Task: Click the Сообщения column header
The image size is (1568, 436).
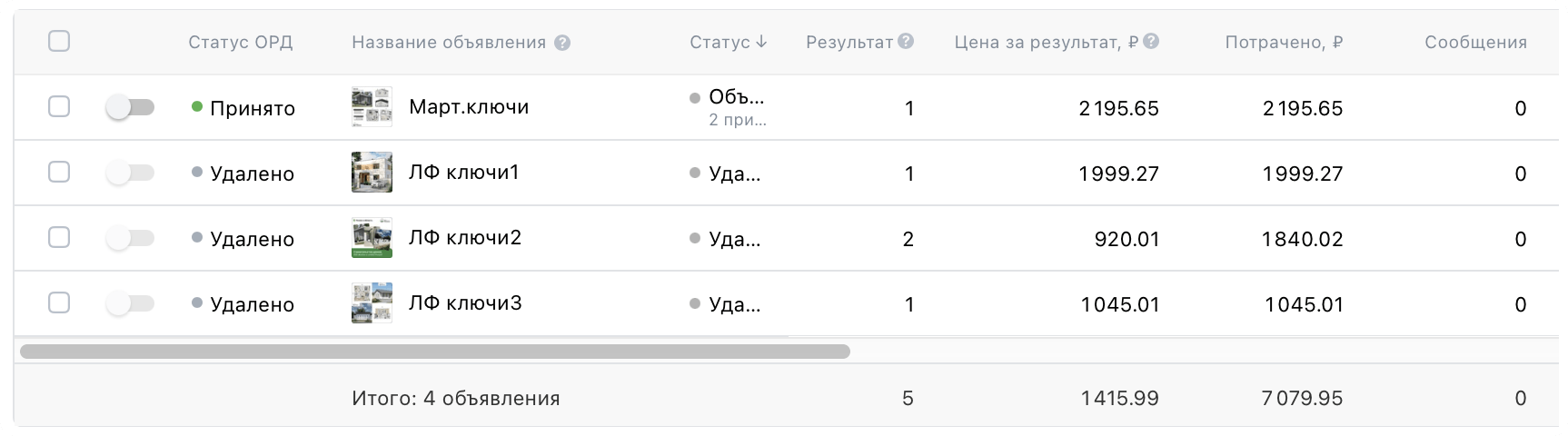Action: [1475, 43]
